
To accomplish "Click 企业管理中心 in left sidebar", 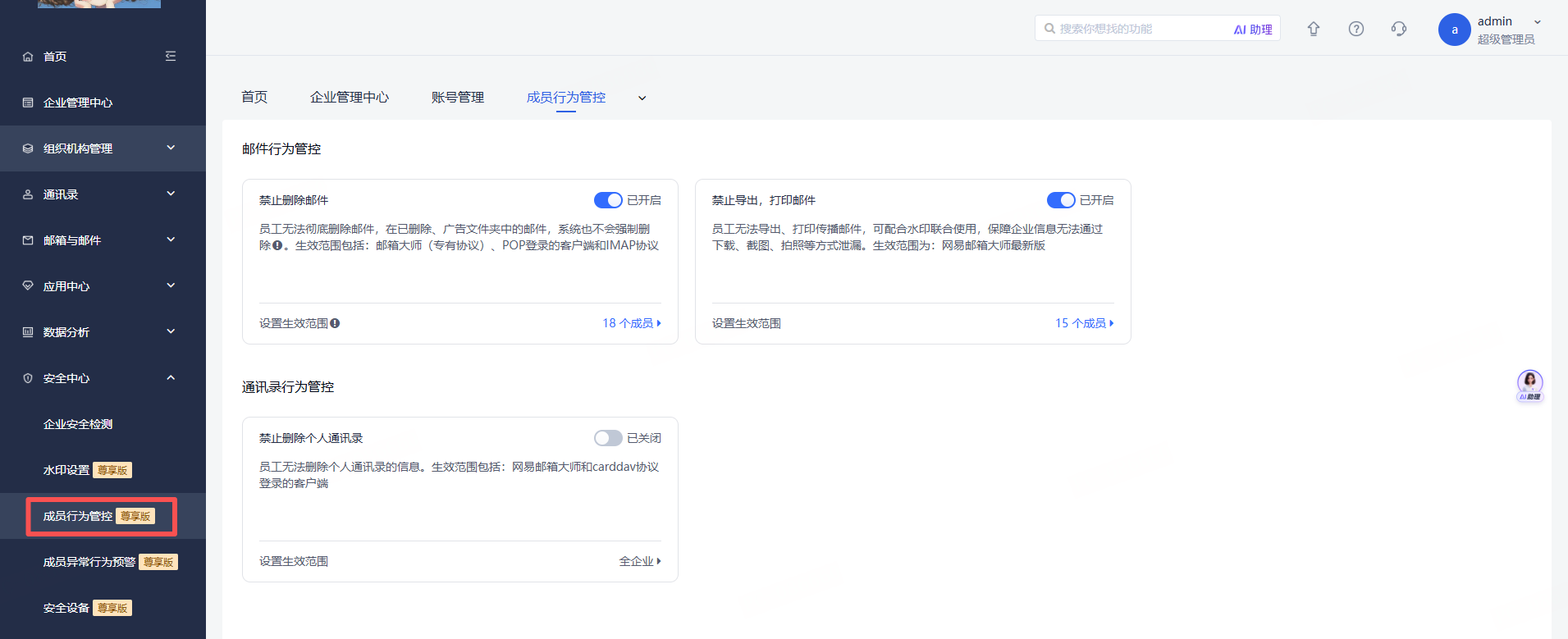I will (78, 103).
